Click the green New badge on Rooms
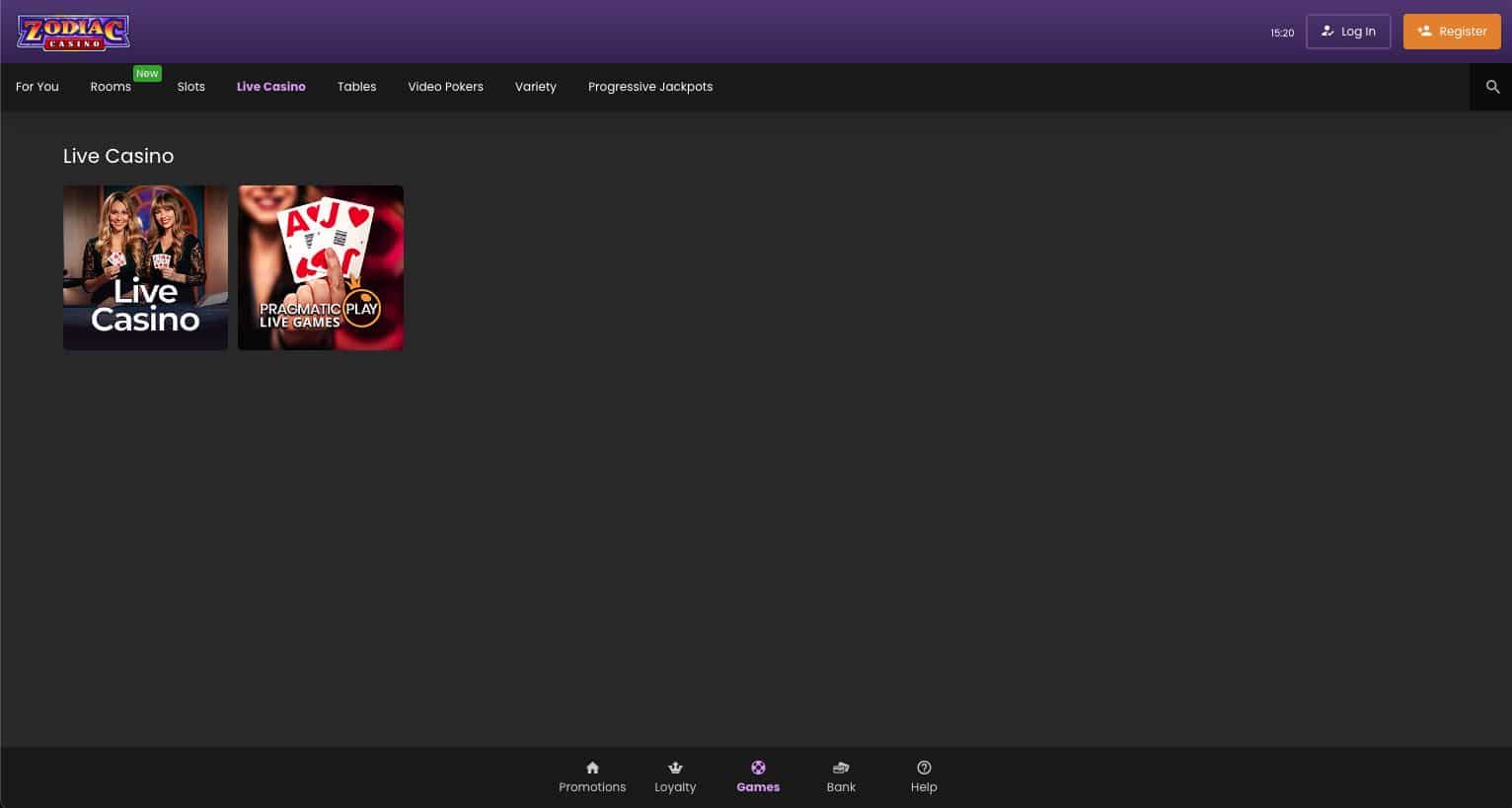1512x808 pixels. click(147, 74)
